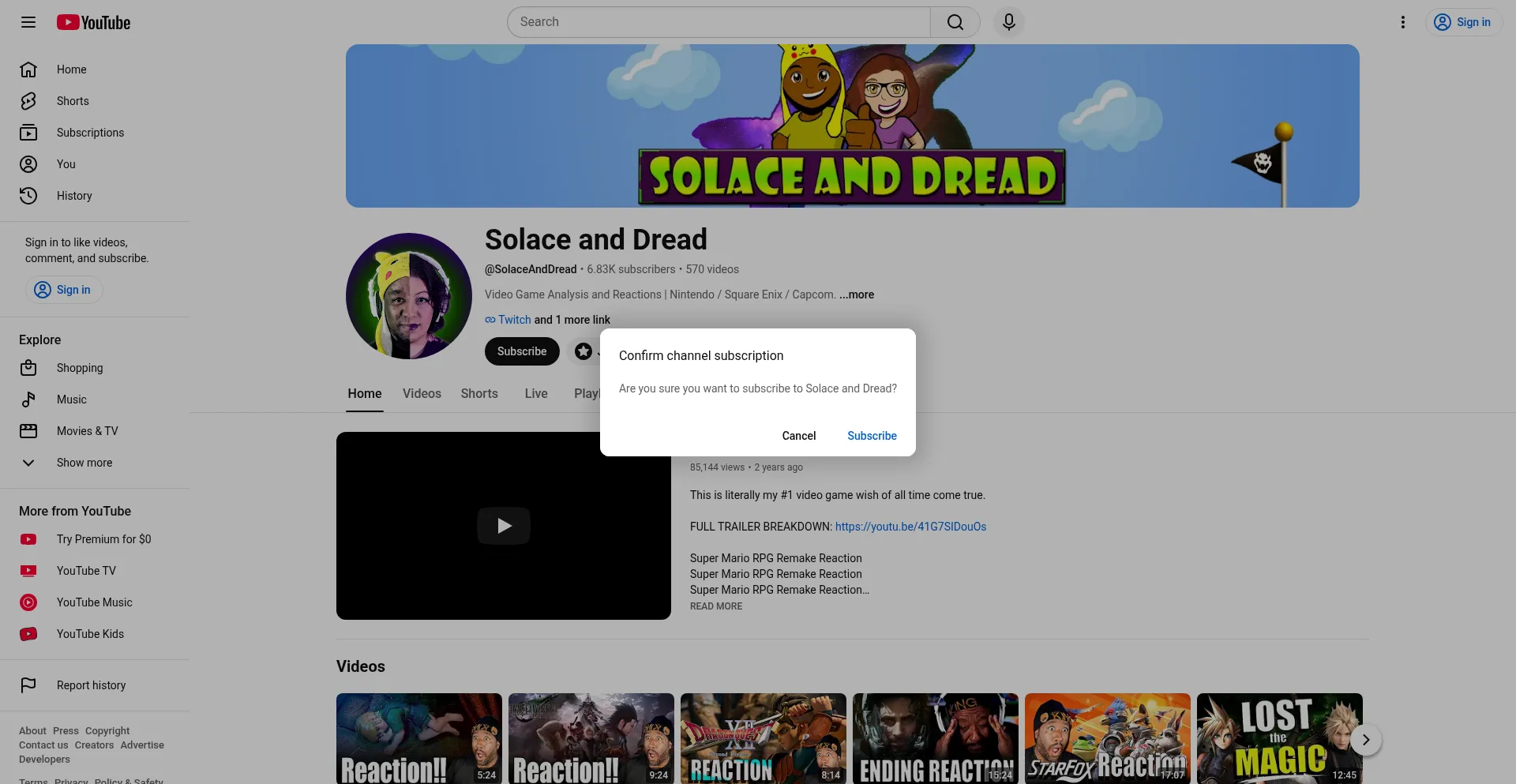The height and width of the screenshot is (784, 1516).
Task: Activate voice search microphone
Action: [1009, 22]
